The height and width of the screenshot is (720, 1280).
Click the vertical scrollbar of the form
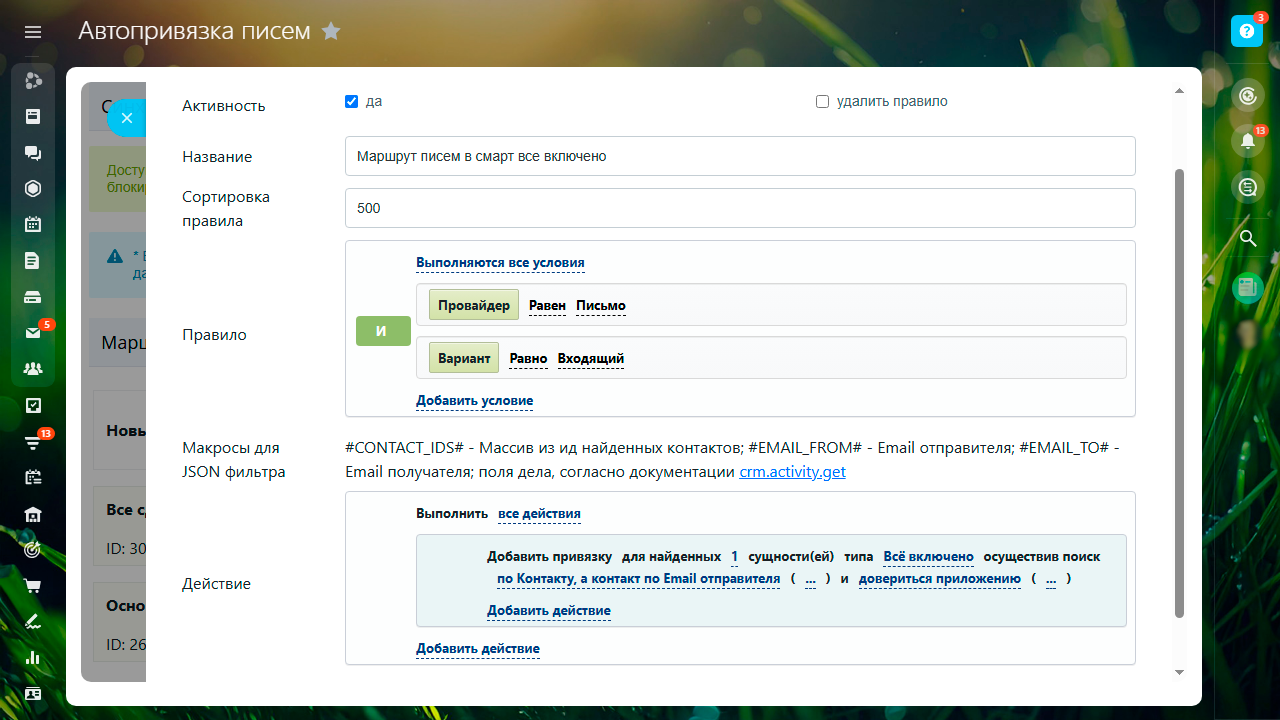tap(1179, 390)
